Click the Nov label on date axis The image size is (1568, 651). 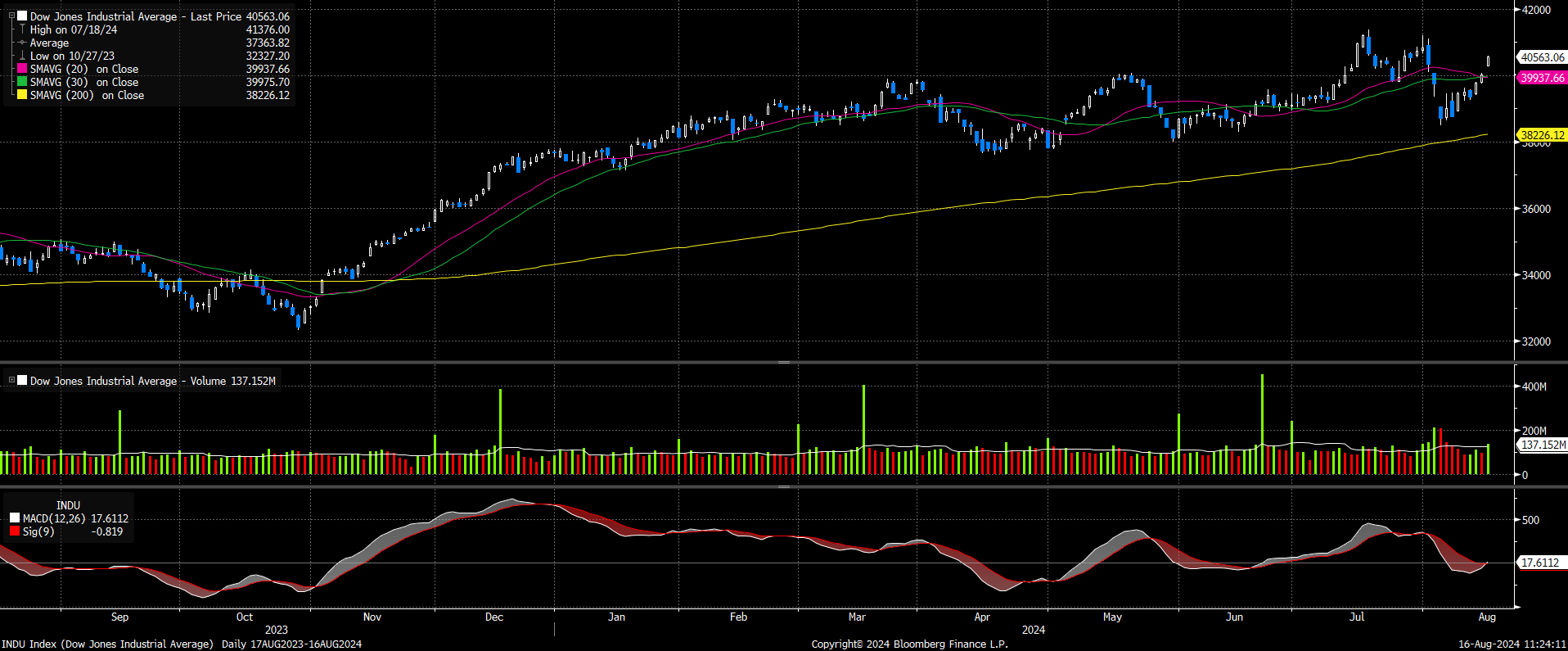click(x=372, y=617)
